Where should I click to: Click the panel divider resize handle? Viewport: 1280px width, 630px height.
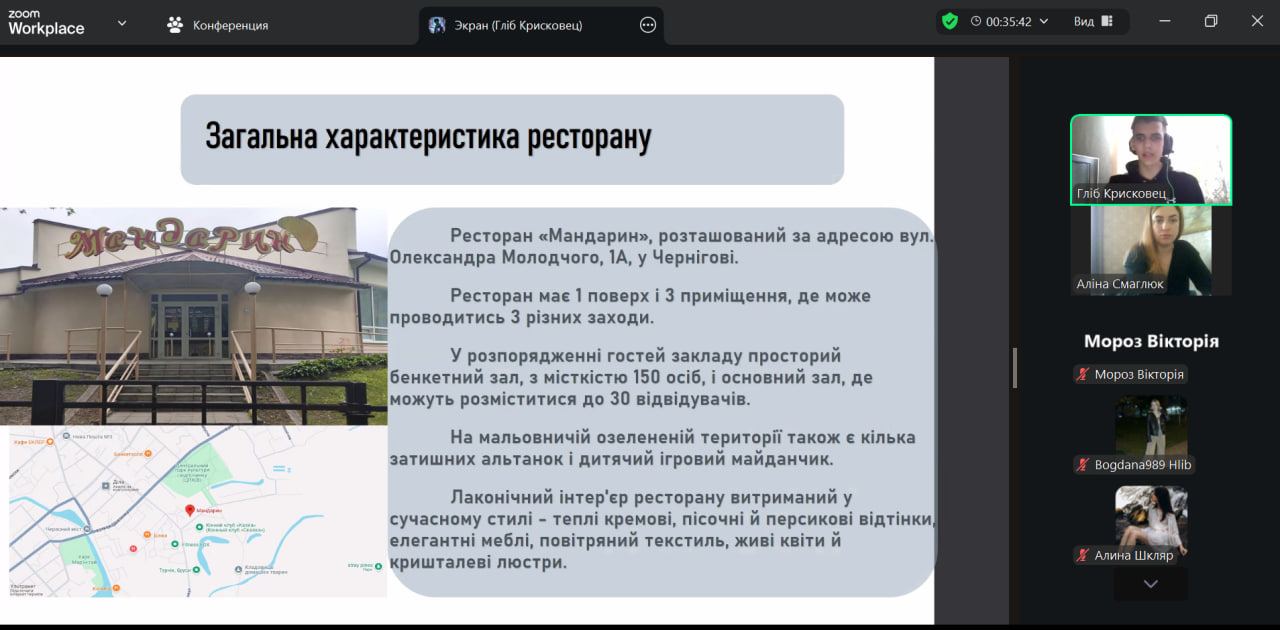pyautogui.click(x=1014, y=367)
